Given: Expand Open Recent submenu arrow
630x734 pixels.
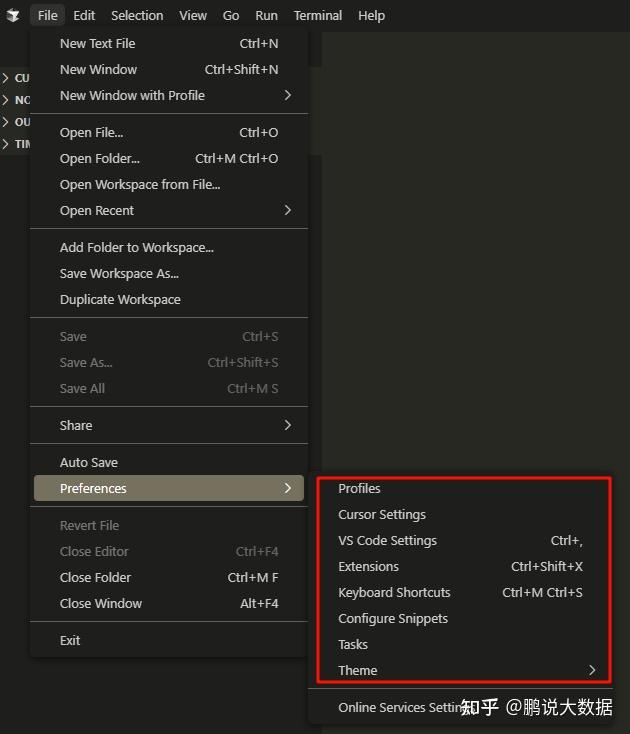Looking at the screenshot, I should pos(288,211).
